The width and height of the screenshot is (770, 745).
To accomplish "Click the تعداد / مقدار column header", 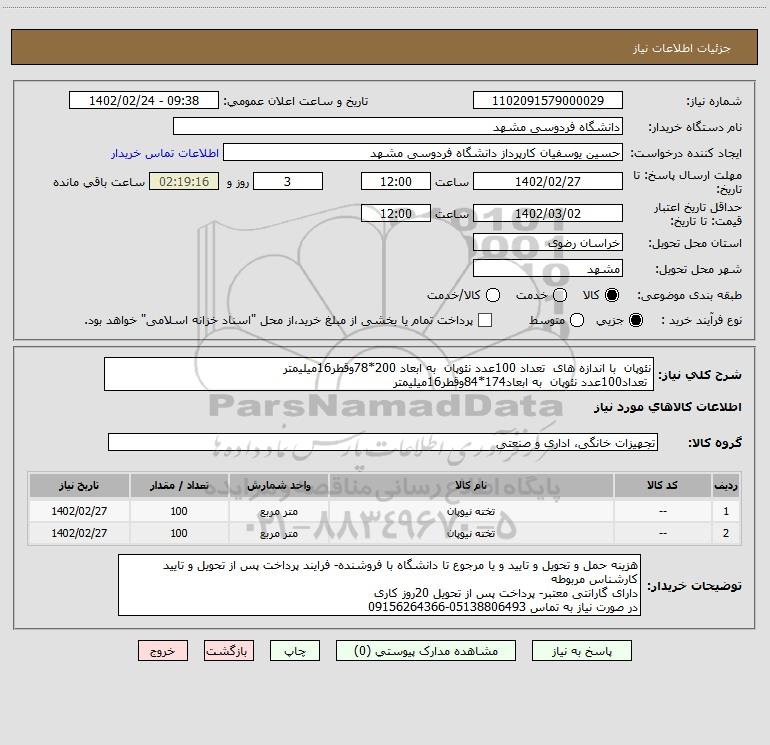I will (x=179, y=485).
